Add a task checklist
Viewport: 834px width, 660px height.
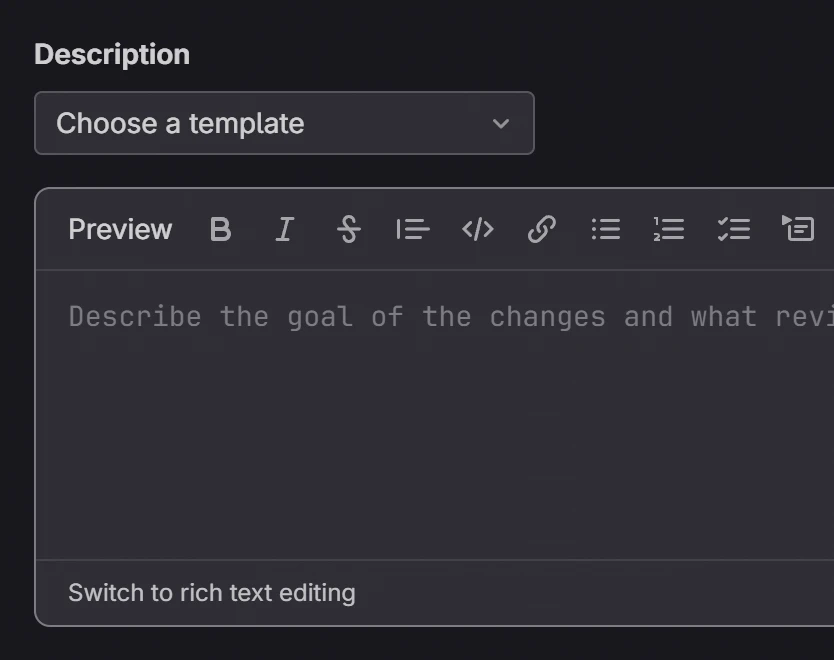(734, 230)
